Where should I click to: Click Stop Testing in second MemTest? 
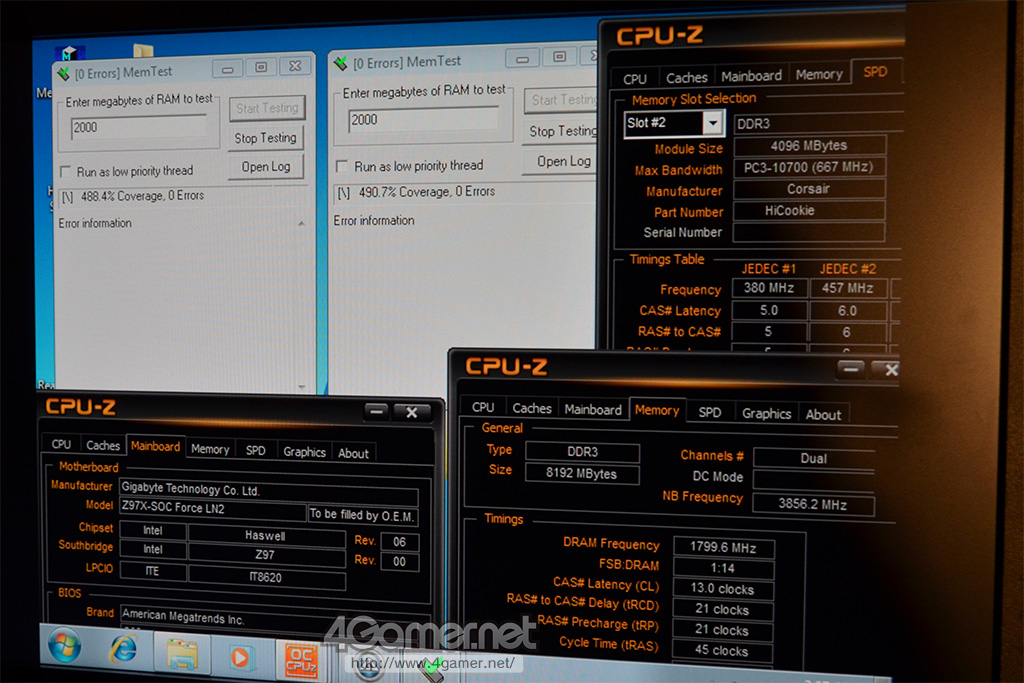562,131
